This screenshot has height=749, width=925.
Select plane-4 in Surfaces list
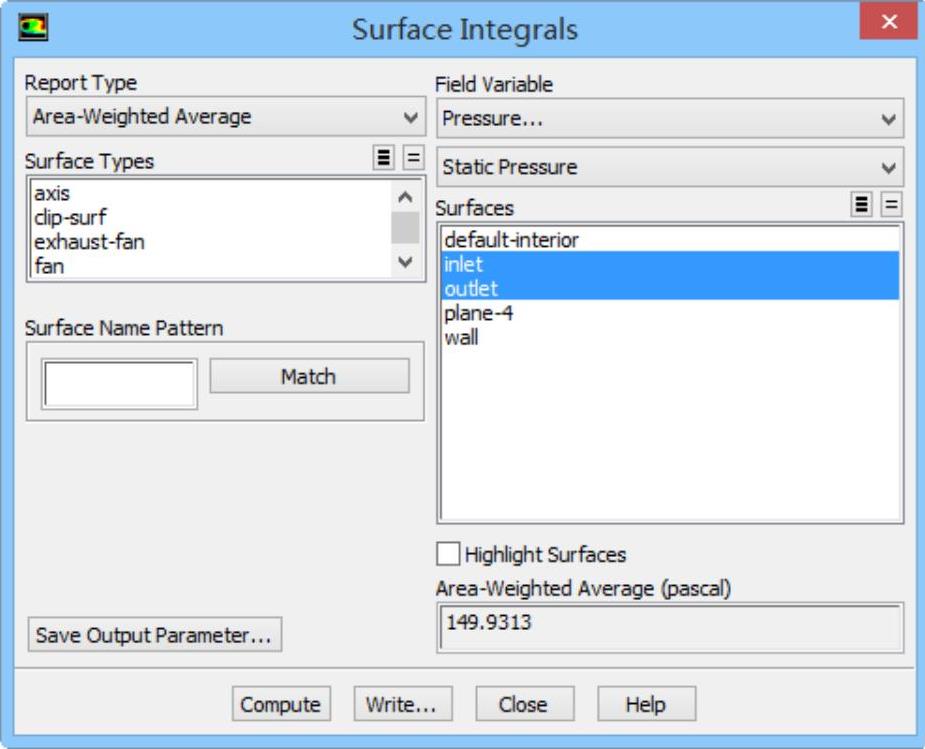point(478,313)
